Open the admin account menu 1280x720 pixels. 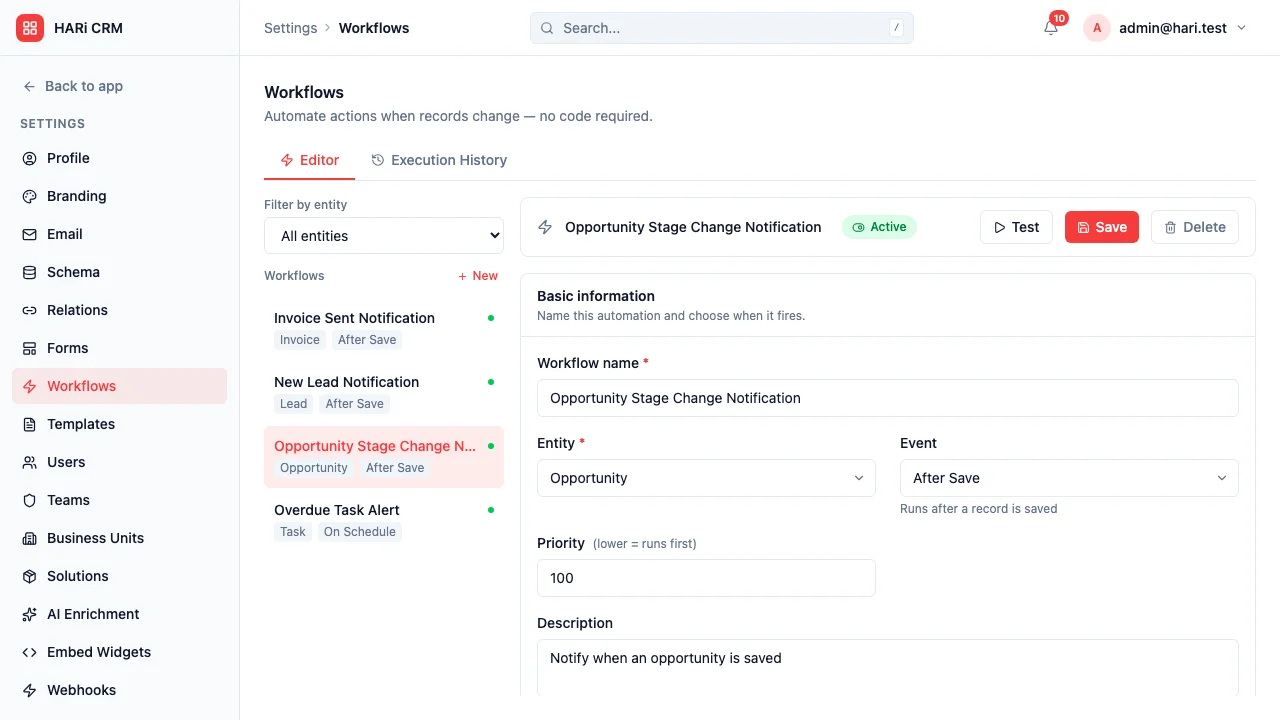pos(1166,28)
